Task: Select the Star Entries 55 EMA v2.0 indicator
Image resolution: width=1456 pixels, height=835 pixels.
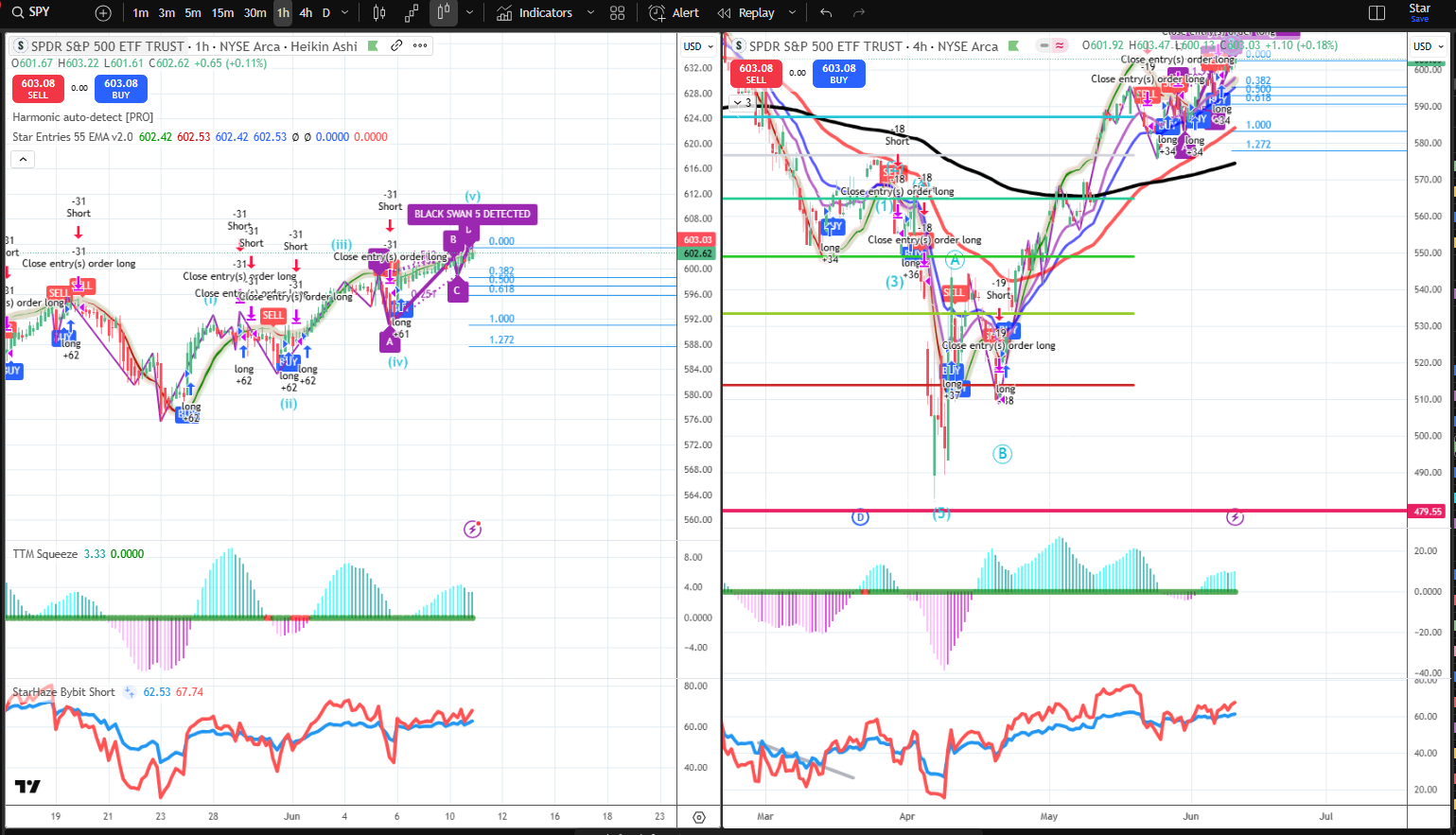Action: pos(73,137)
